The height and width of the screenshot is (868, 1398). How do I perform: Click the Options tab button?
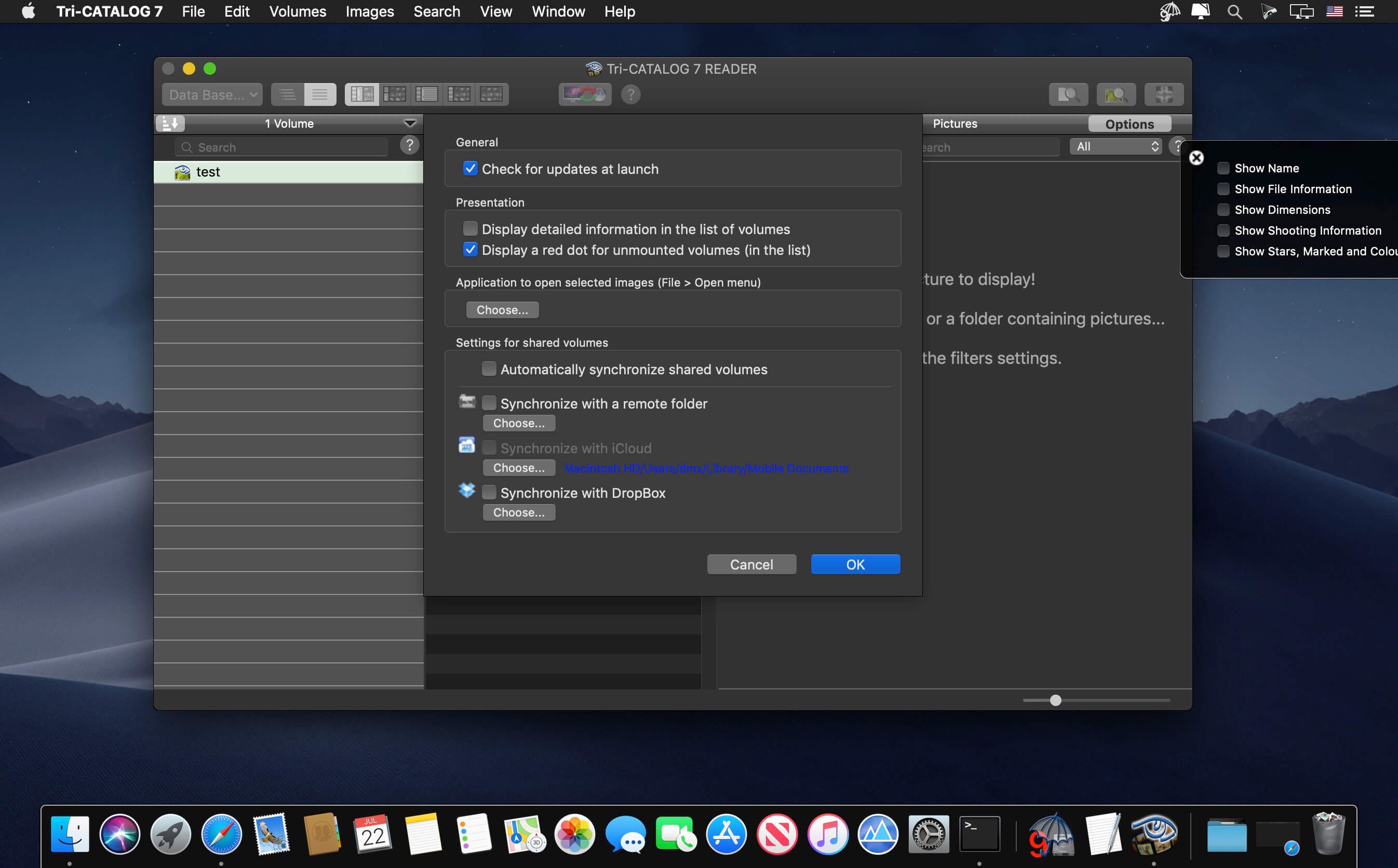point(1128,124)
